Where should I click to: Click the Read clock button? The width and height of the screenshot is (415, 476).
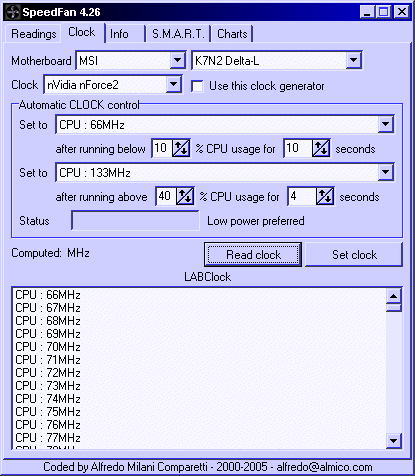click(x=253, y=255)
